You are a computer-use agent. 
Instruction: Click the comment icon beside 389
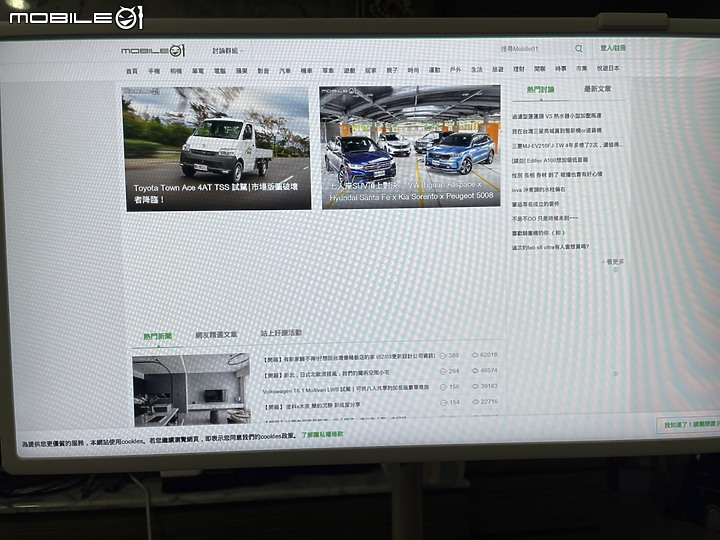(443, 356)
